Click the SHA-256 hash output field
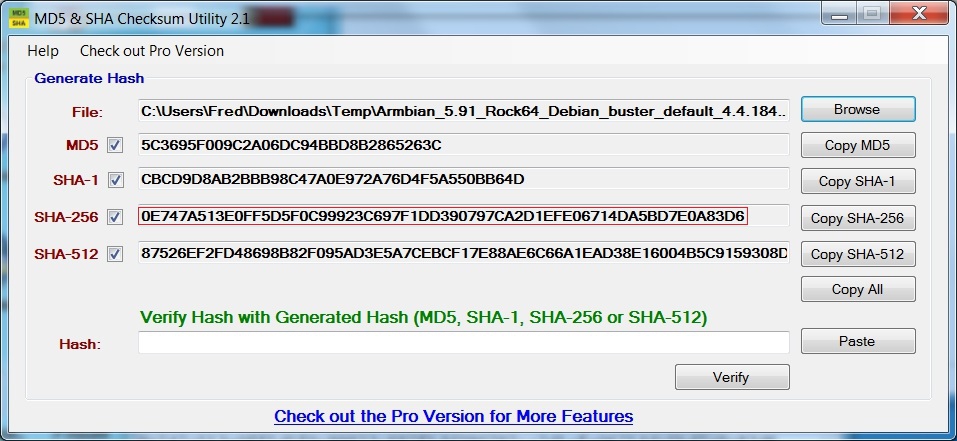Image resolution: width=957 pixels, height=441 pixels. click(x=463, y=217)
